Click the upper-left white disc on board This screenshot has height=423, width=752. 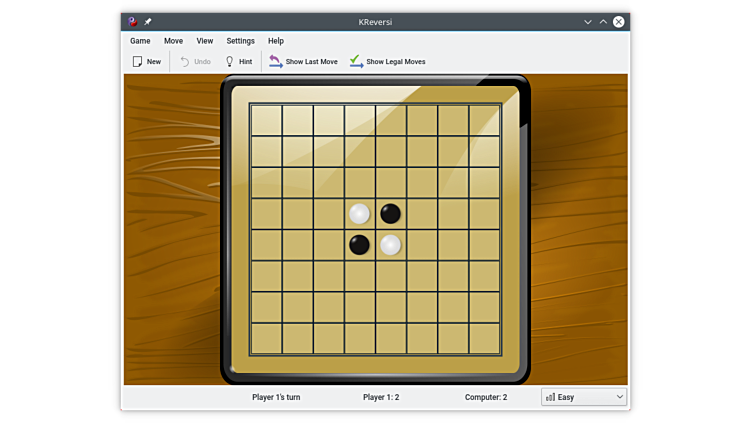(x=360, y=213)
